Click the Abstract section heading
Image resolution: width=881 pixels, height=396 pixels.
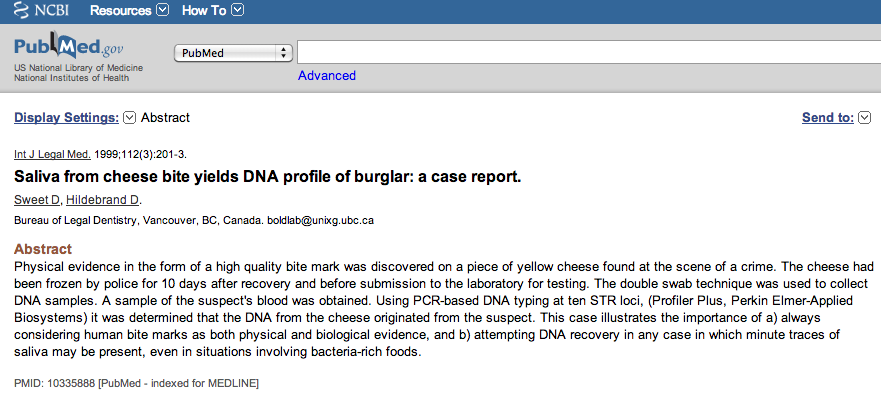point(43,249)
